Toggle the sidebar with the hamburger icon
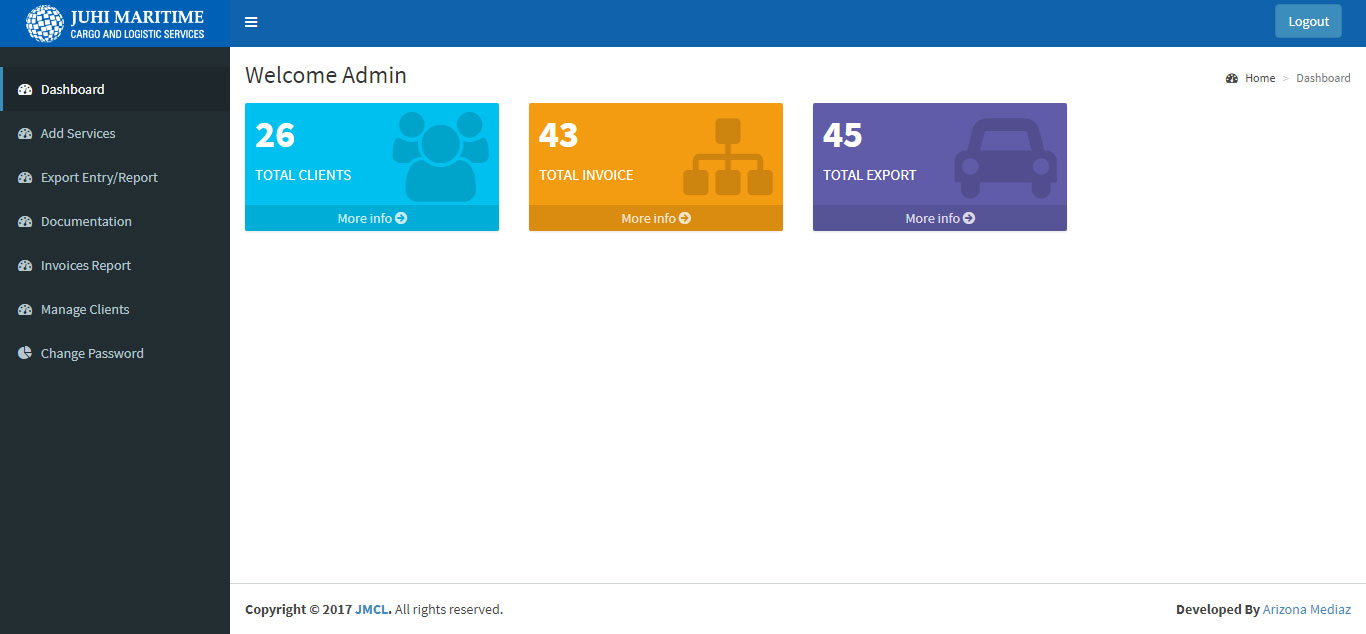The width and height of the screenshot is (1366, 634). point(251,22)
